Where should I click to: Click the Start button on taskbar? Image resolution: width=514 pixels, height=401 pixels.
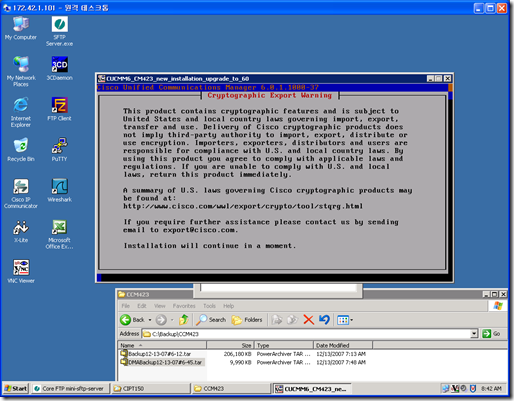point(16,388)
